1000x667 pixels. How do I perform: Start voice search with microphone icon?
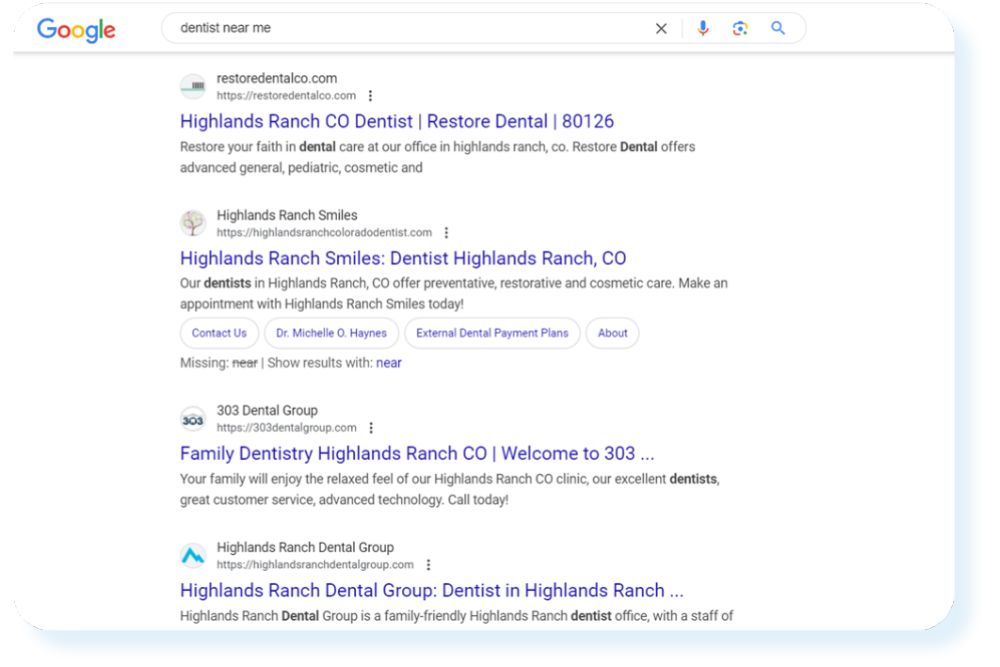703,28
